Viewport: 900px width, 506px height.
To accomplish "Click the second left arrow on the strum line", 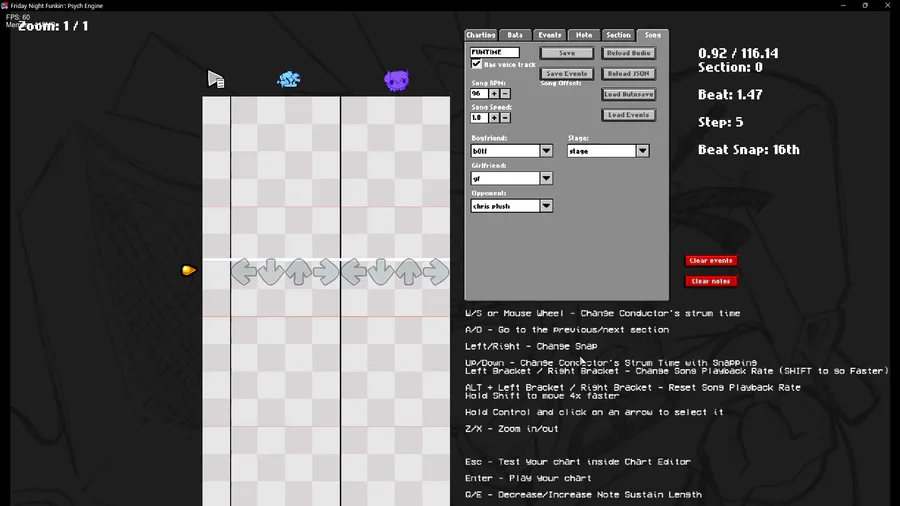I will (x=354, y=272).
